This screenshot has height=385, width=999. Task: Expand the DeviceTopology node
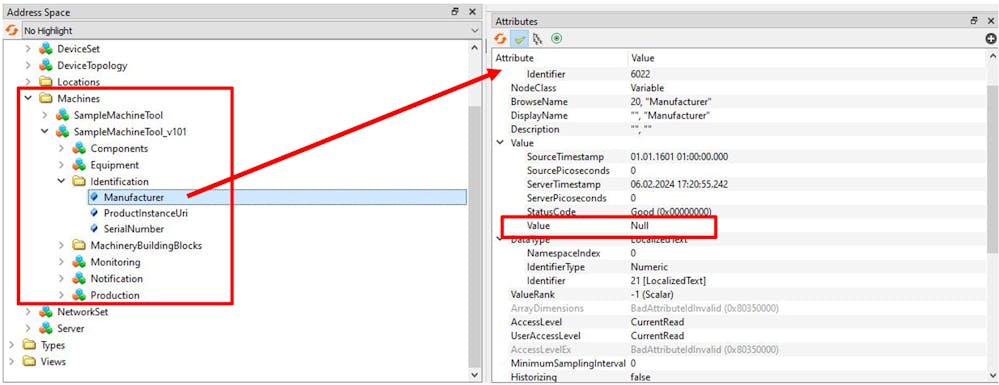click(x=28, y=65)
